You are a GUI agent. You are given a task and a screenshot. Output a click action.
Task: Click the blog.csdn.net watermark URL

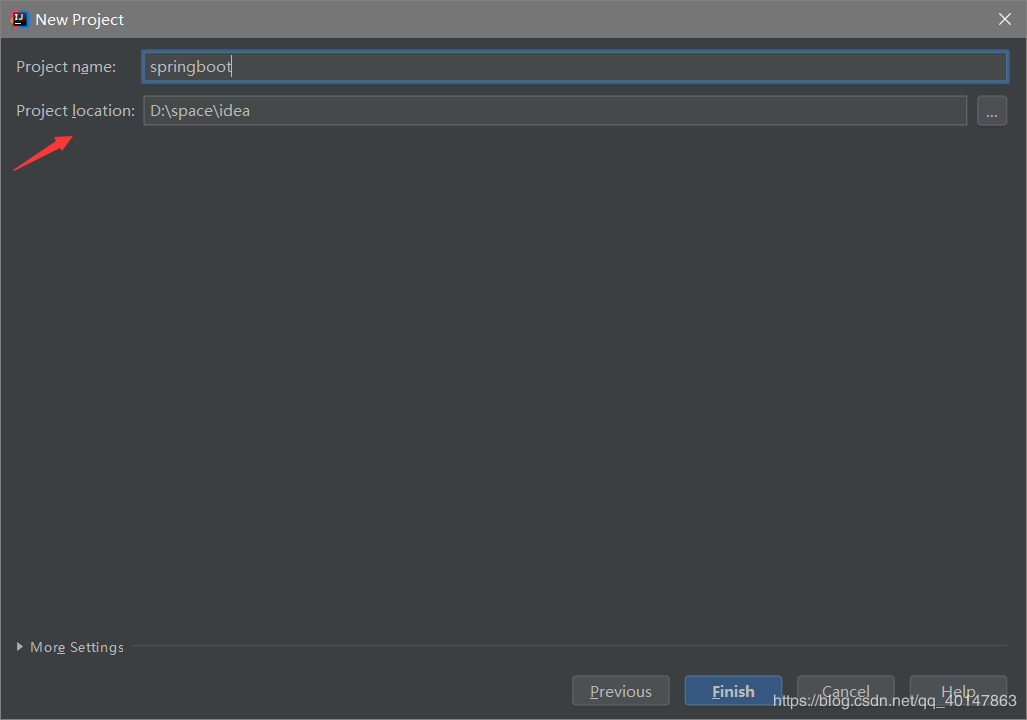pos(895,702)
